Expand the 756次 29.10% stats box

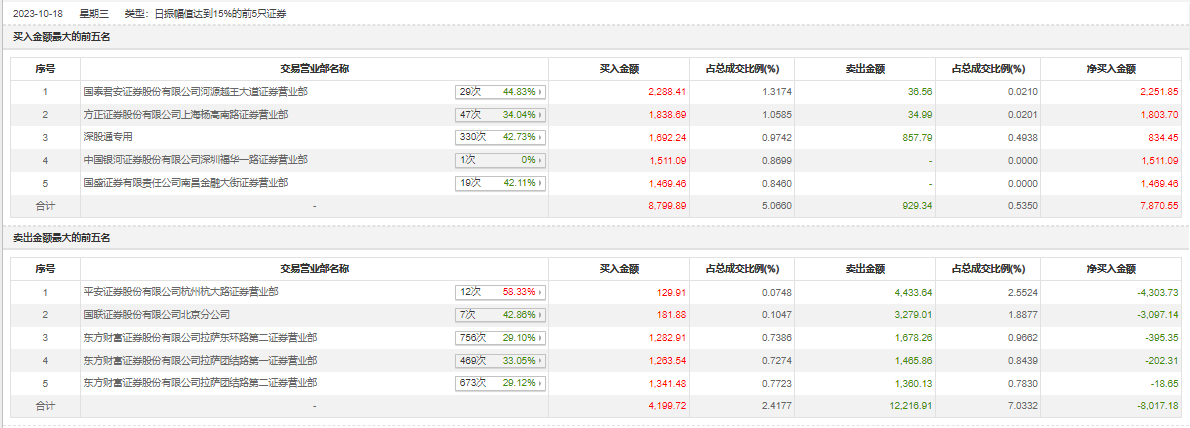[x=499, y=338]
